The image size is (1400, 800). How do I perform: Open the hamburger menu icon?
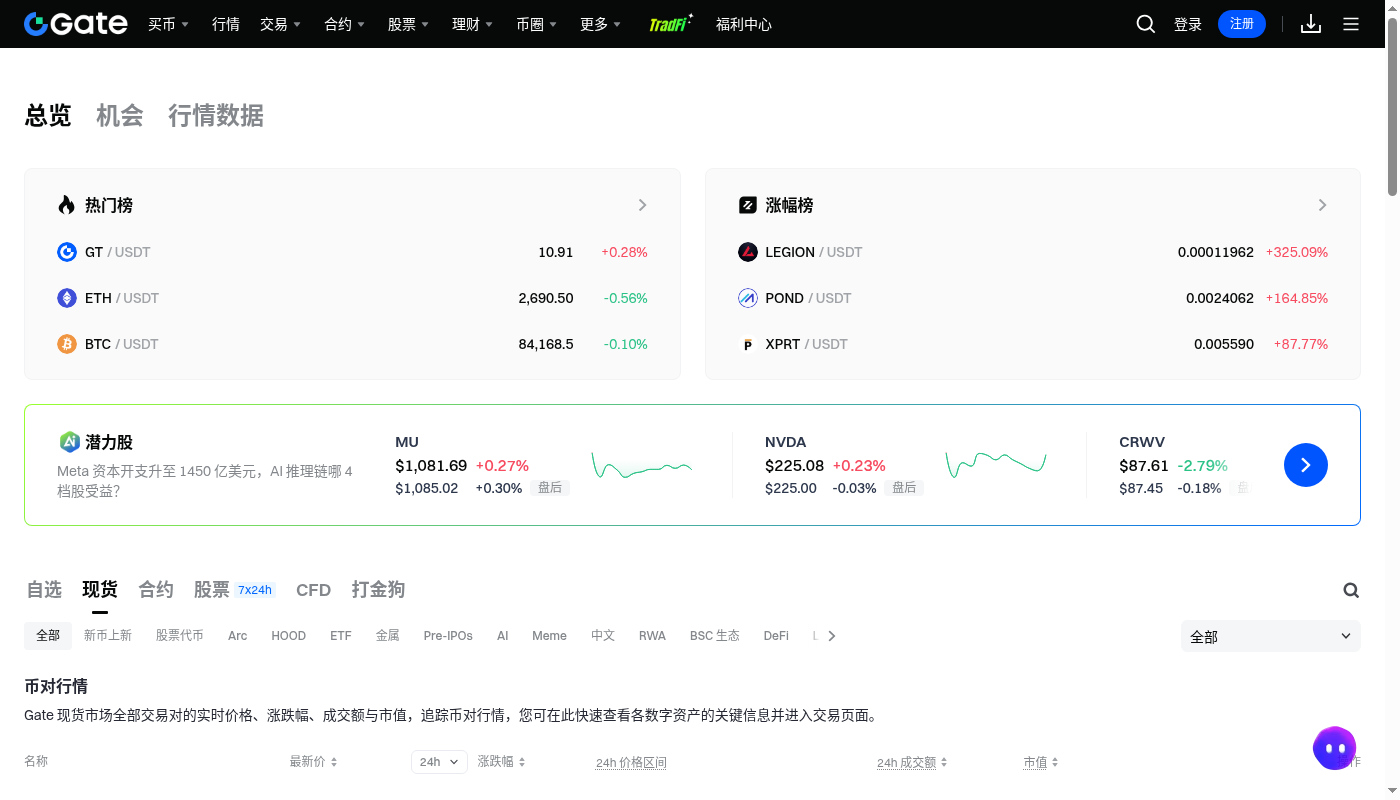pos(1351,24)
